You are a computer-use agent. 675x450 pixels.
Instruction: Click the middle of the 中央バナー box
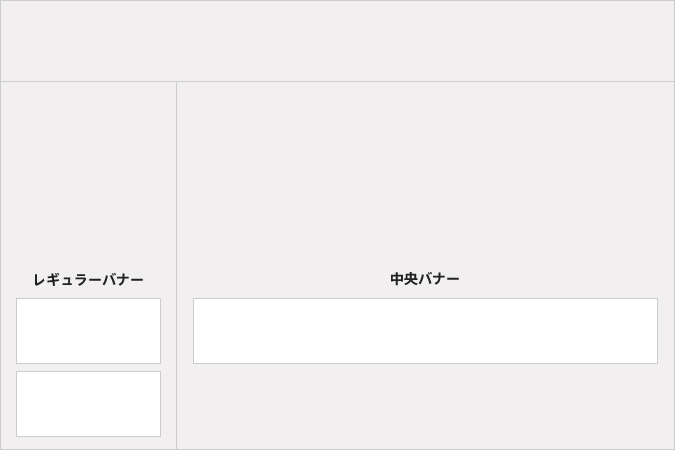425,331
